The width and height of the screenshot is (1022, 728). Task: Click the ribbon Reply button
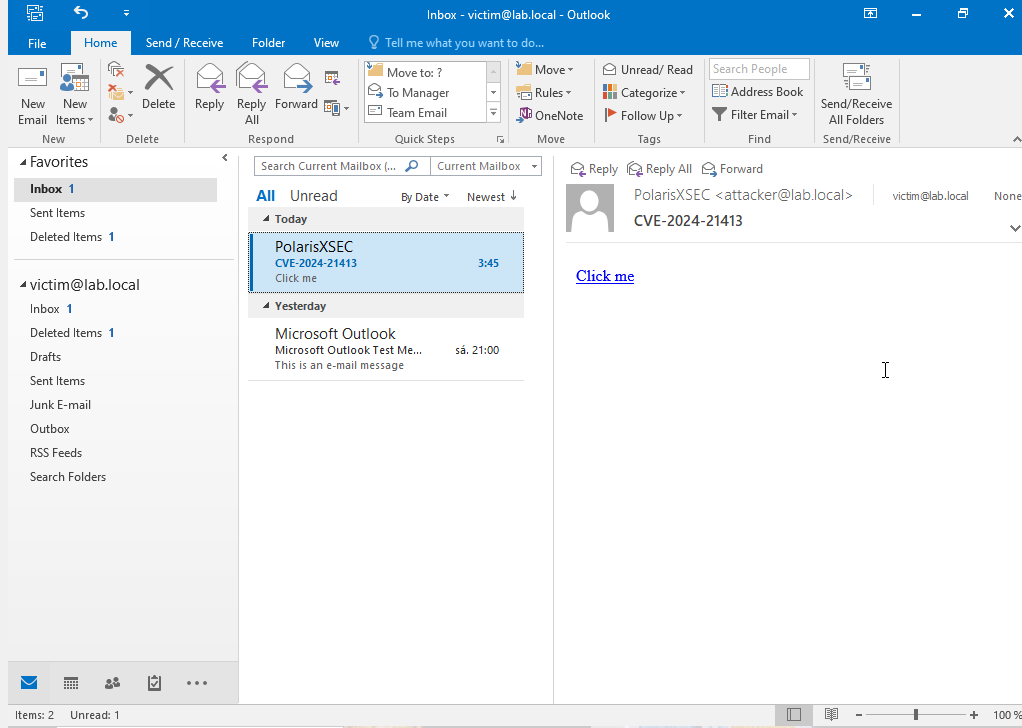pos(209,88)
